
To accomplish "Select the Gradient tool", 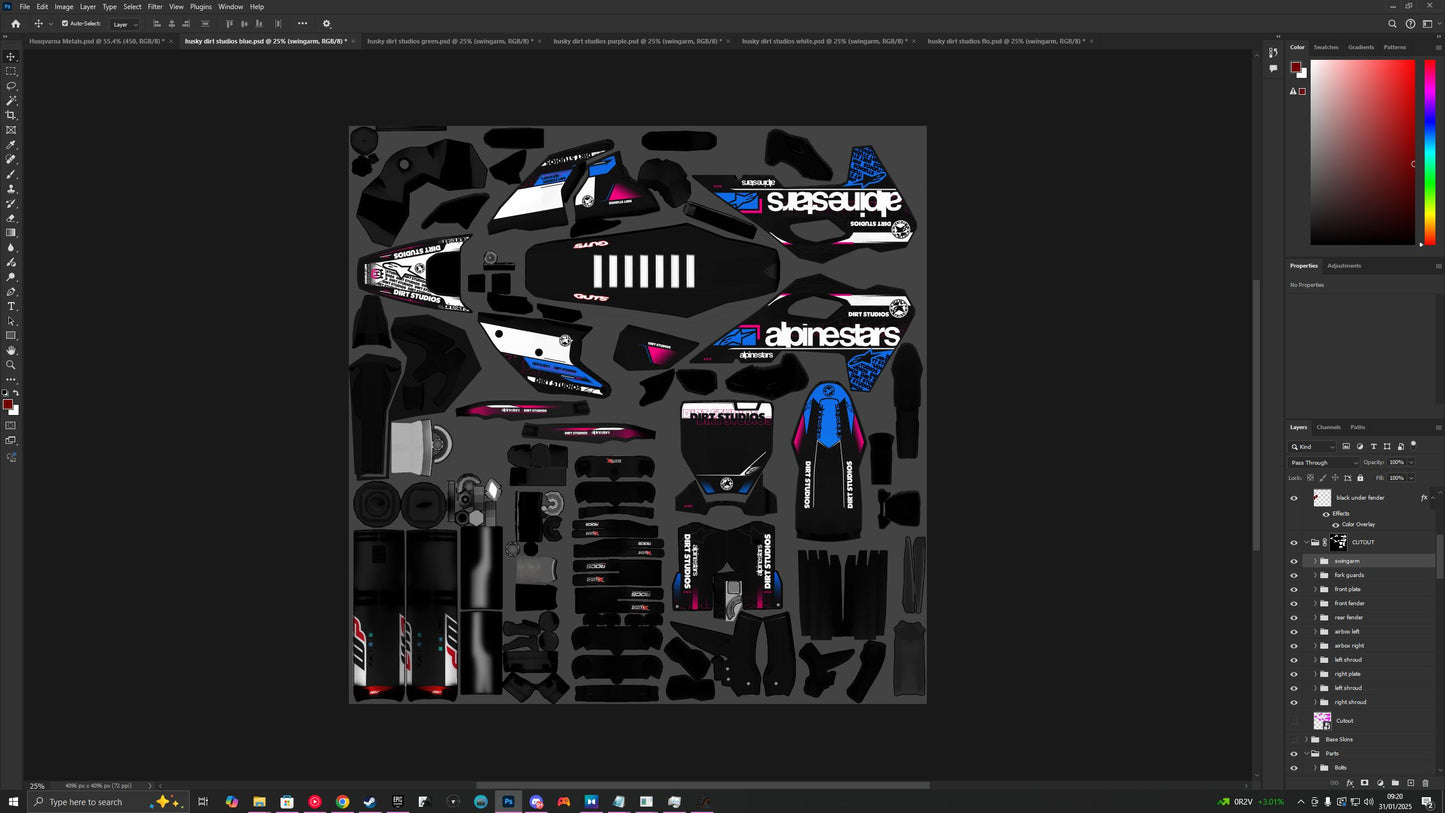I will point(11,233).
